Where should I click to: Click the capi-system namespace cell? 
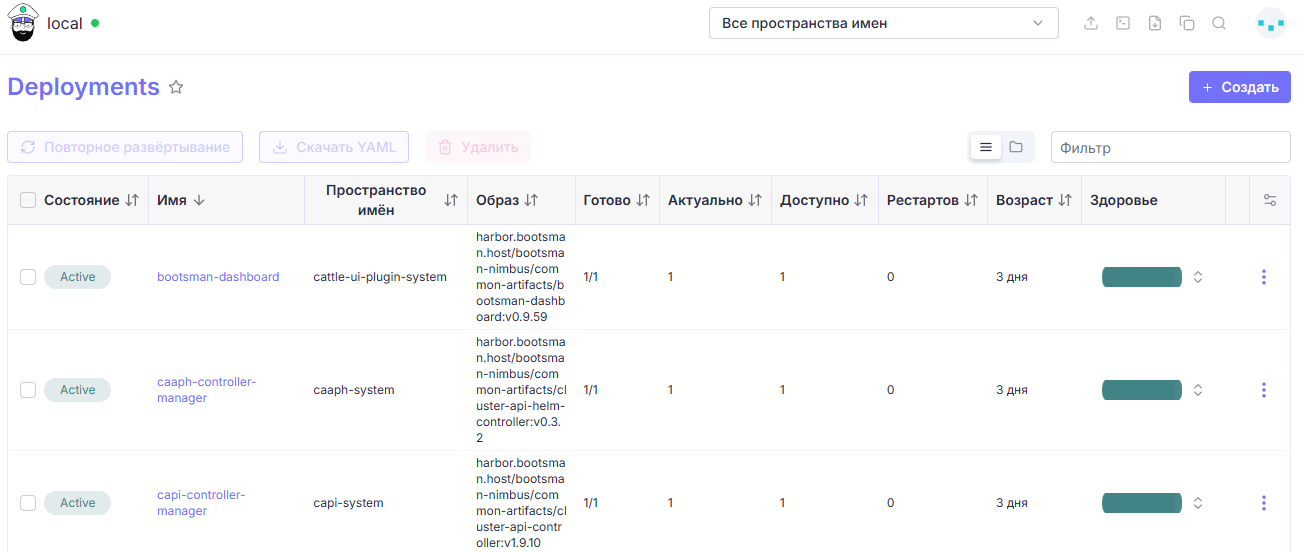348,503
